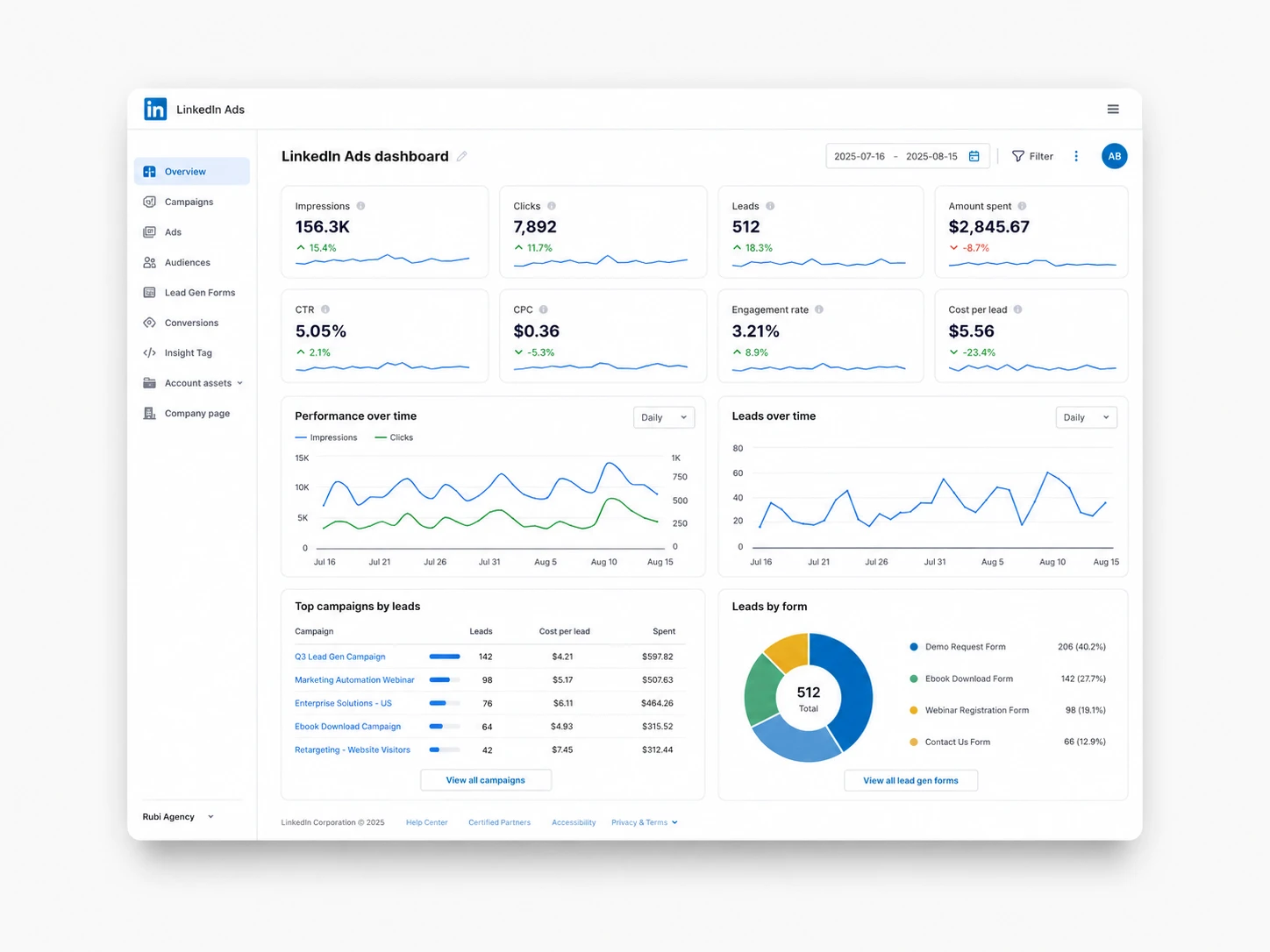Open the Enterprise Solutions - US campaign
The image size is (1270, 952).
[343, 703]
